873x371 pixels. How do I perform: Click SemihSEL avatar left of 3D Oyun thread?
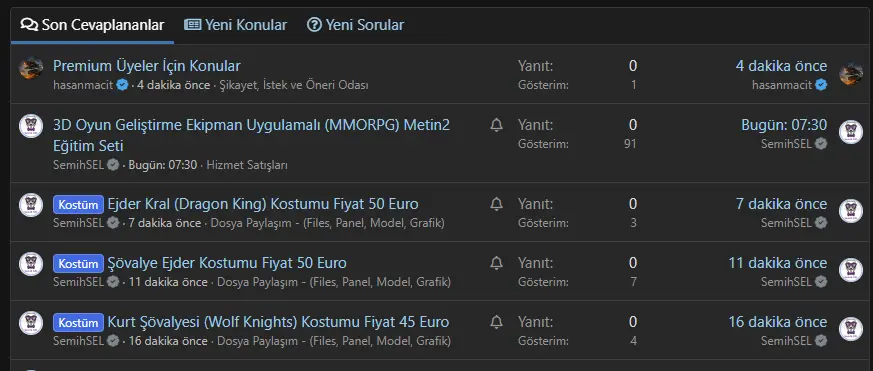pos(31,127)
